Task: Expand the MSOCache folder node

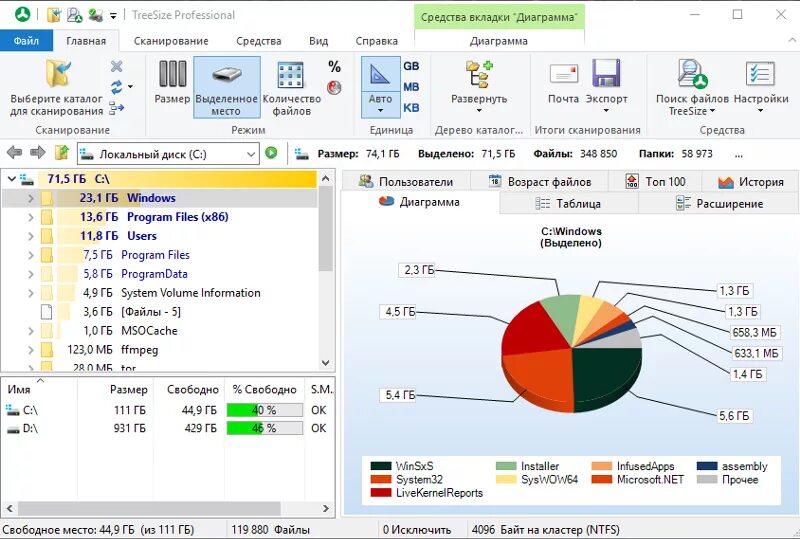Action: click(31, 331)
